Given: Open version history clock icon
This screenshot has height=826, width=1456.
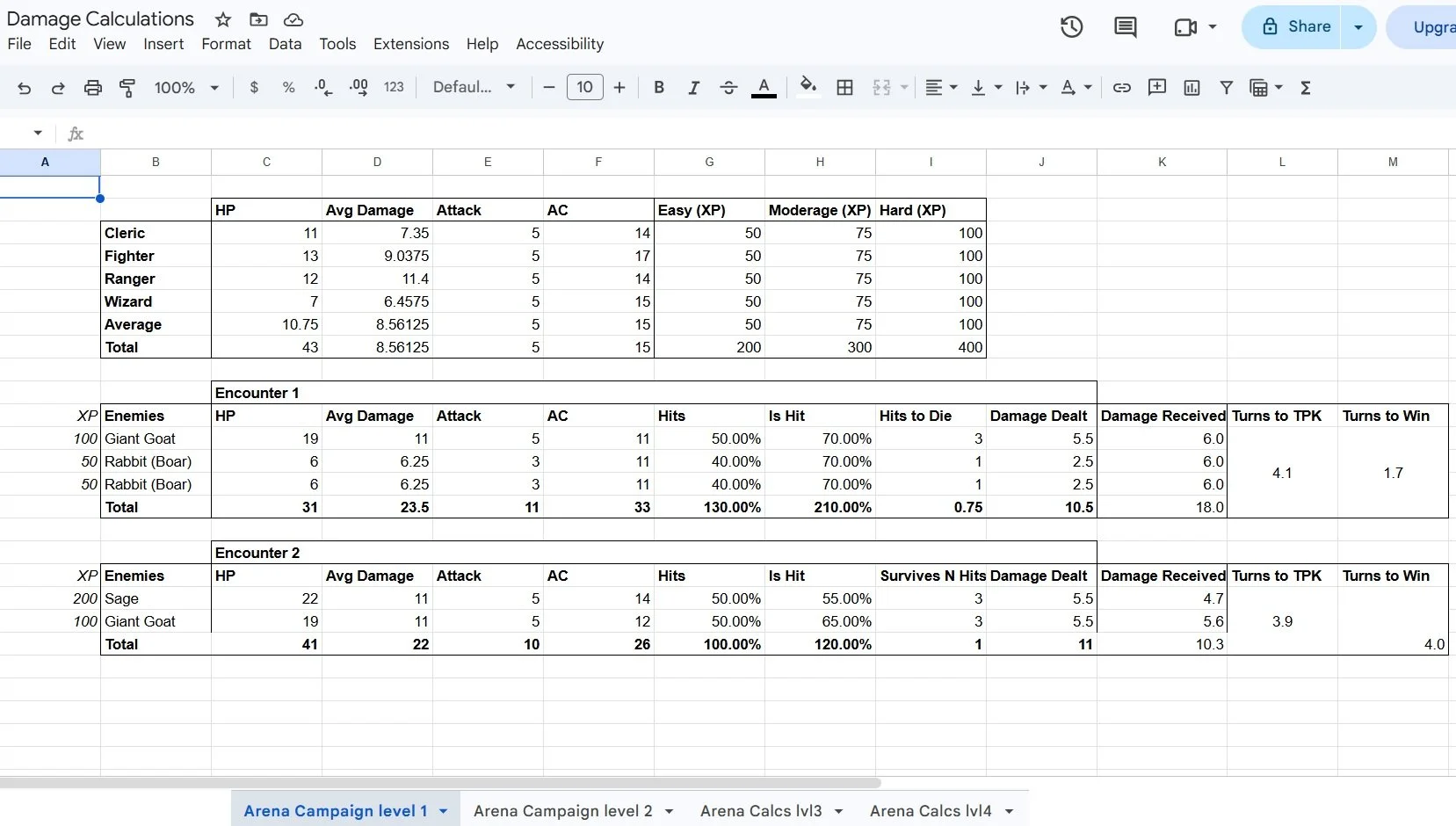Looking at the screenshot, I should pos(1071,27).
